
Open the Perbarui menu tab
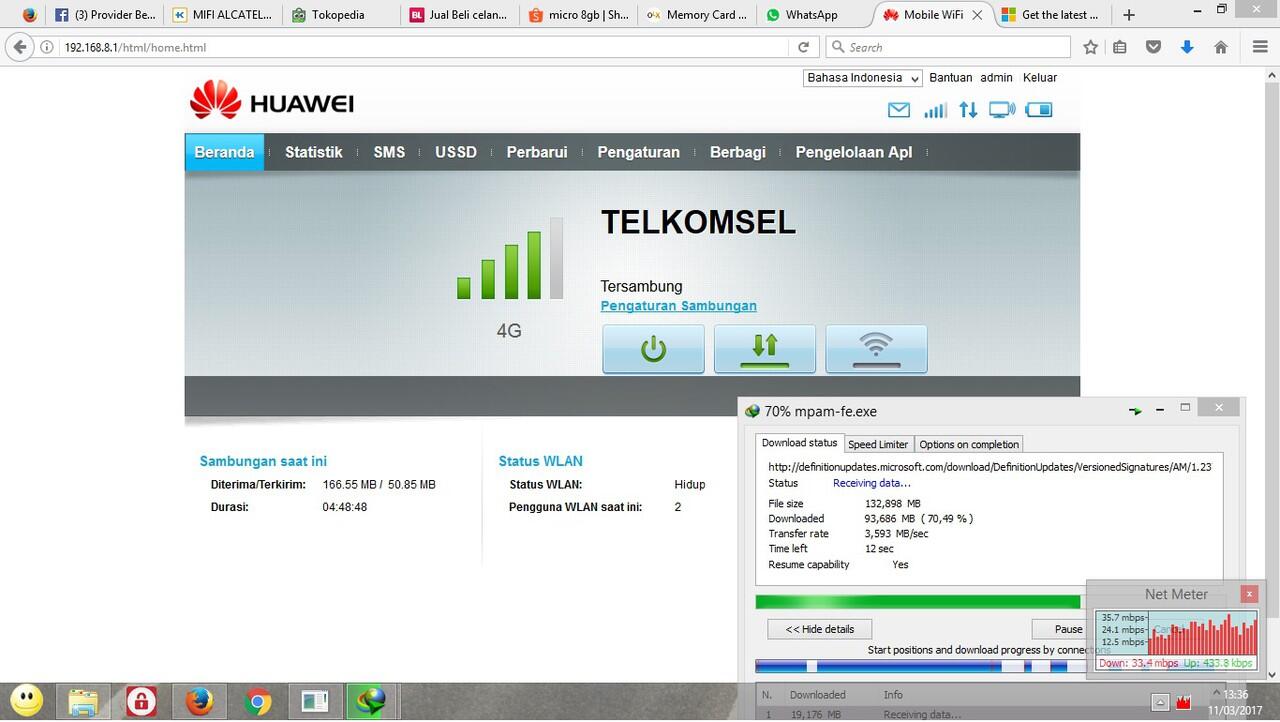coord(537,152)
